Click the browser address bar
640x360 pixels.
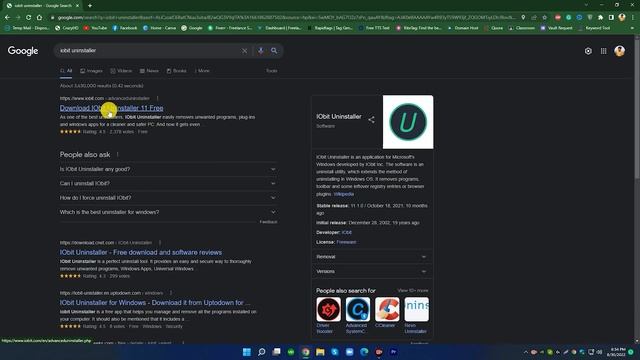[286, 18]
